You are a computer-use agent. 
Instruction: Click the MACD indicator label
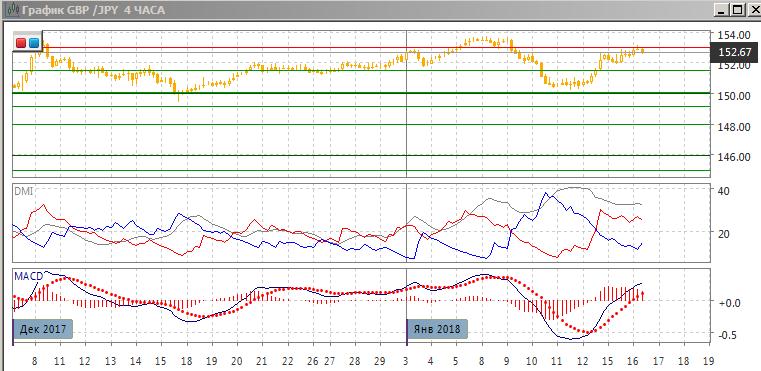28,276
